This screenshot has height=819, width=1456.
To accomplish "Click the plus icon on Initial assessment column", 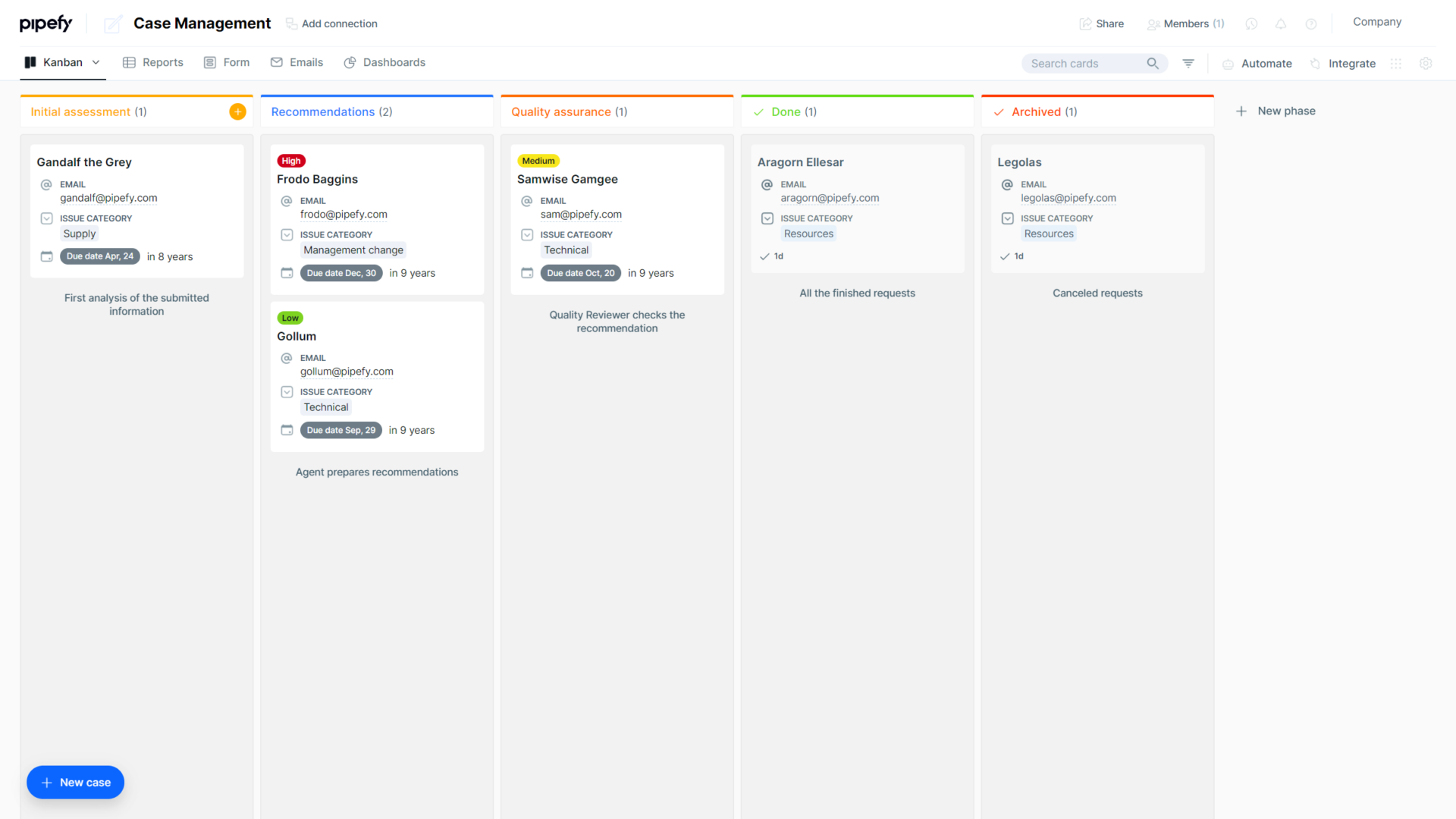I will pyautogui.click(x=237, y=111).
